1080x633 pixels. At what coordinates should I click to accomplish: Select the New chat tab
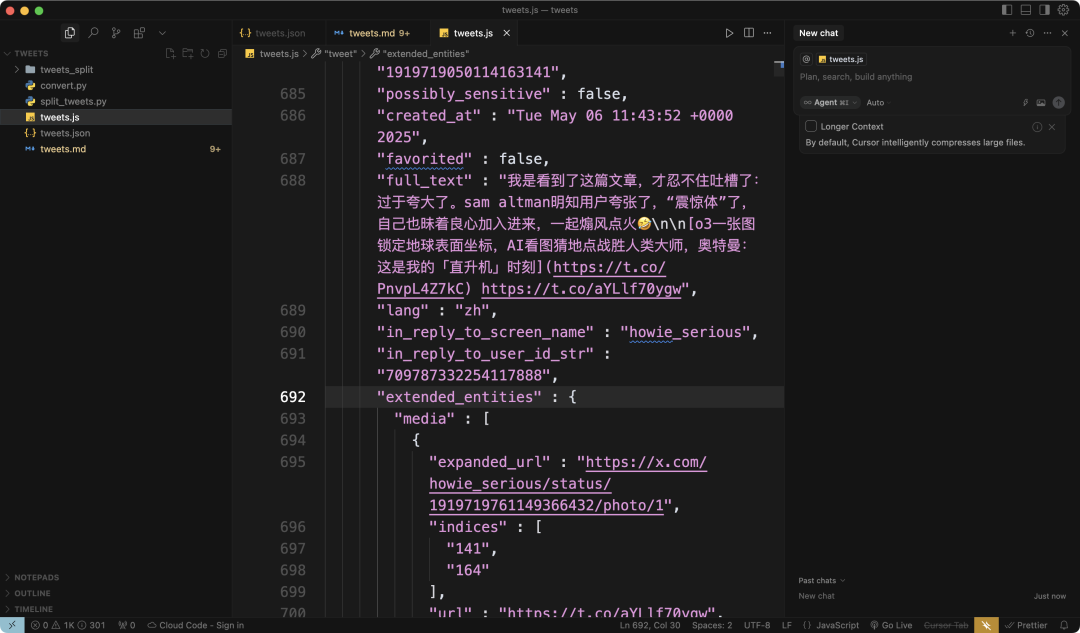click(819, 33)
